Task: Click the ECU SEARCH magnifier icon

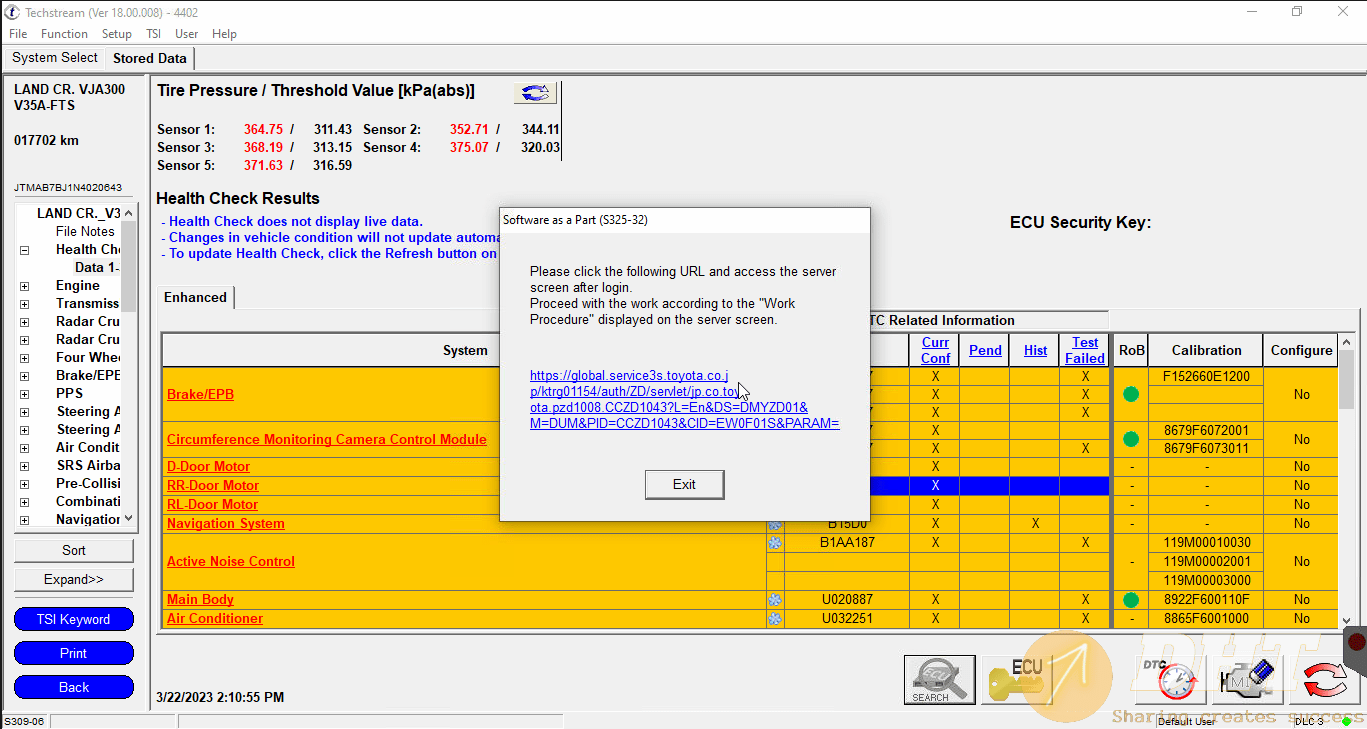Action: tap(938, 679)
